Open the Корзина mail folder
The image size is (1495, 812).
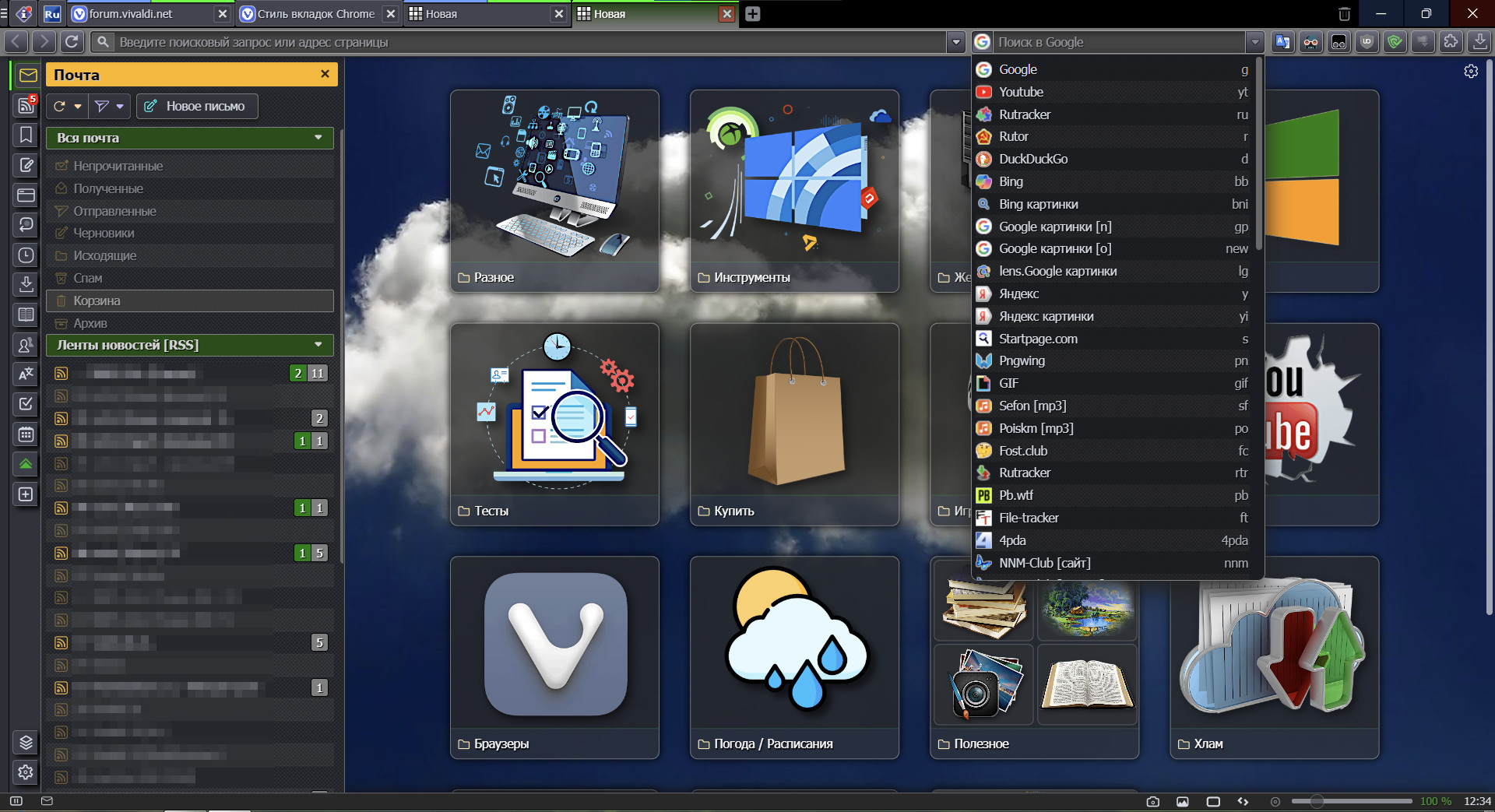[x=190, y=301]
